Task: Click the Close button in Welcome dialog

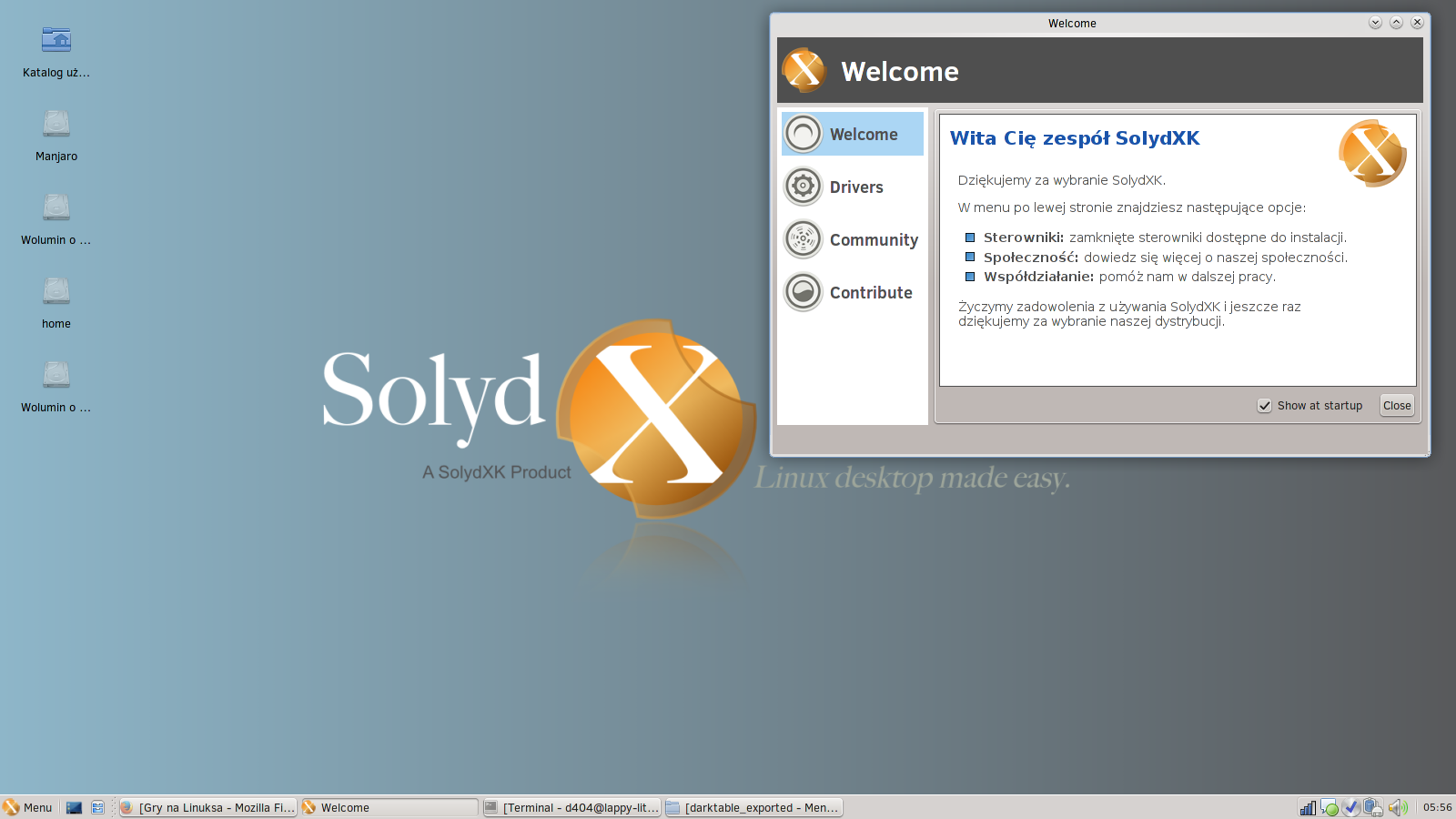Action: click(1397, 406)
